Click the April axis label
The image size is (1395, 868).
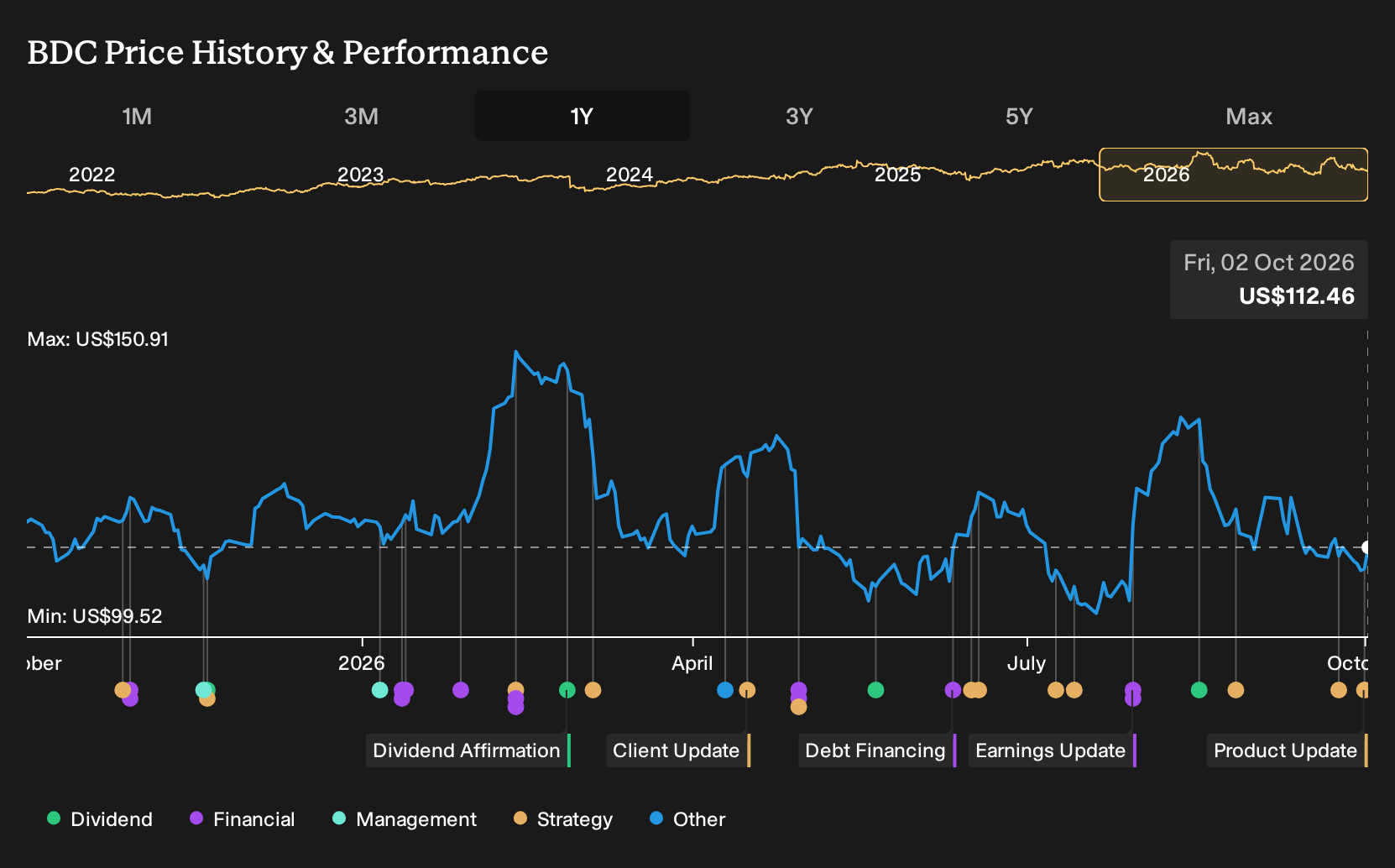tap(692, 663)
